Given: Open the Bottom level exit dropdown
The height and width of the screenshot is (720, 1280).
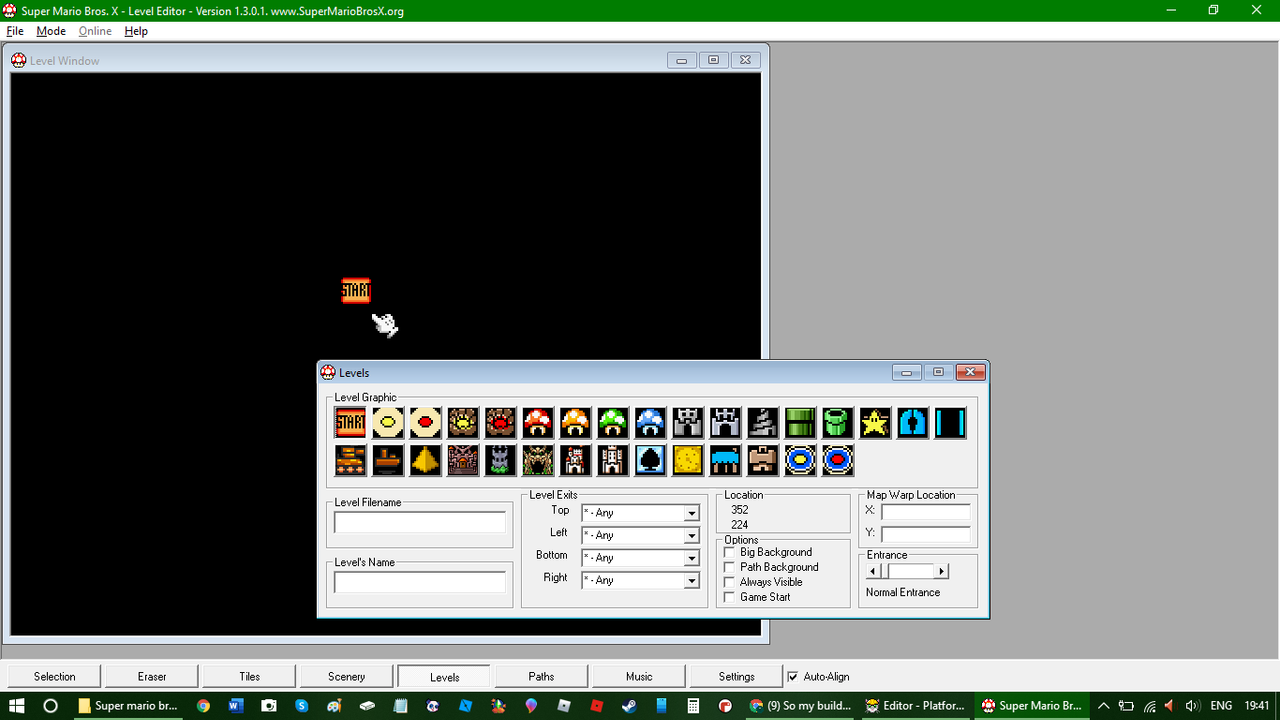Looking at the screenshot, I should 690,557.
